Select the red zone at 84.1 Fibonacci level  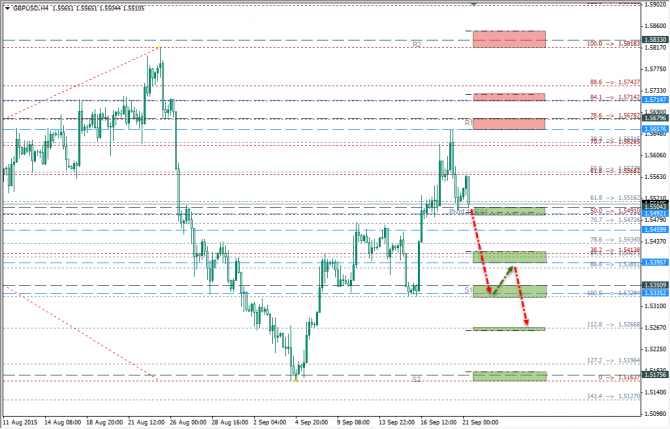point(510,97)
